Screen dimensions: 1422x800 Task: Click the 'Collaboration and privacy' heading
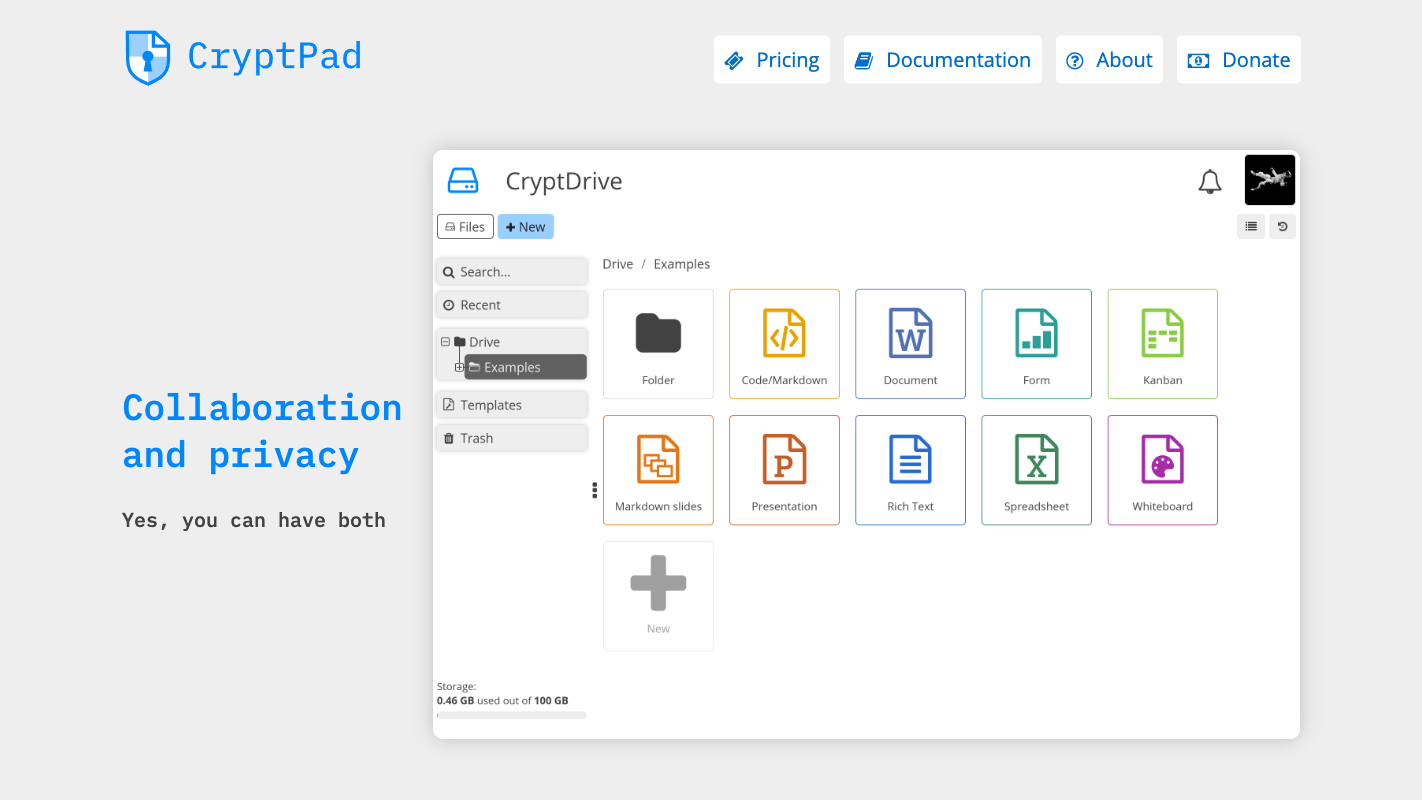tap(262, 431)
